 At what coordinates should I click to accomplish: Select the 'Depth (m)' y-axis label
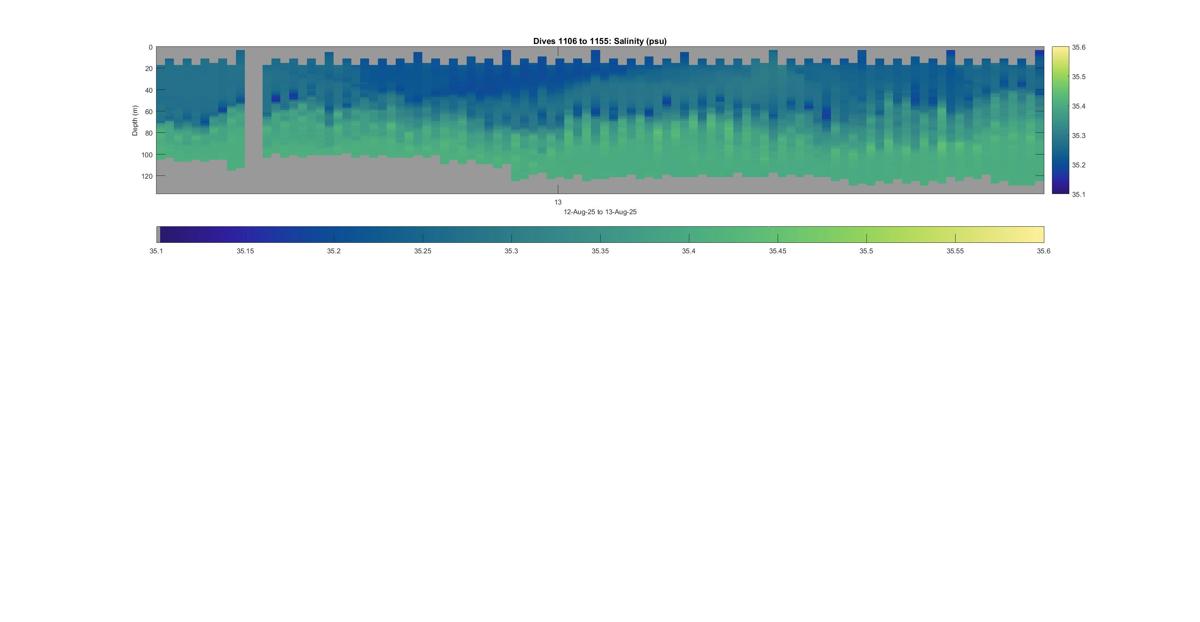pos(135,120)
